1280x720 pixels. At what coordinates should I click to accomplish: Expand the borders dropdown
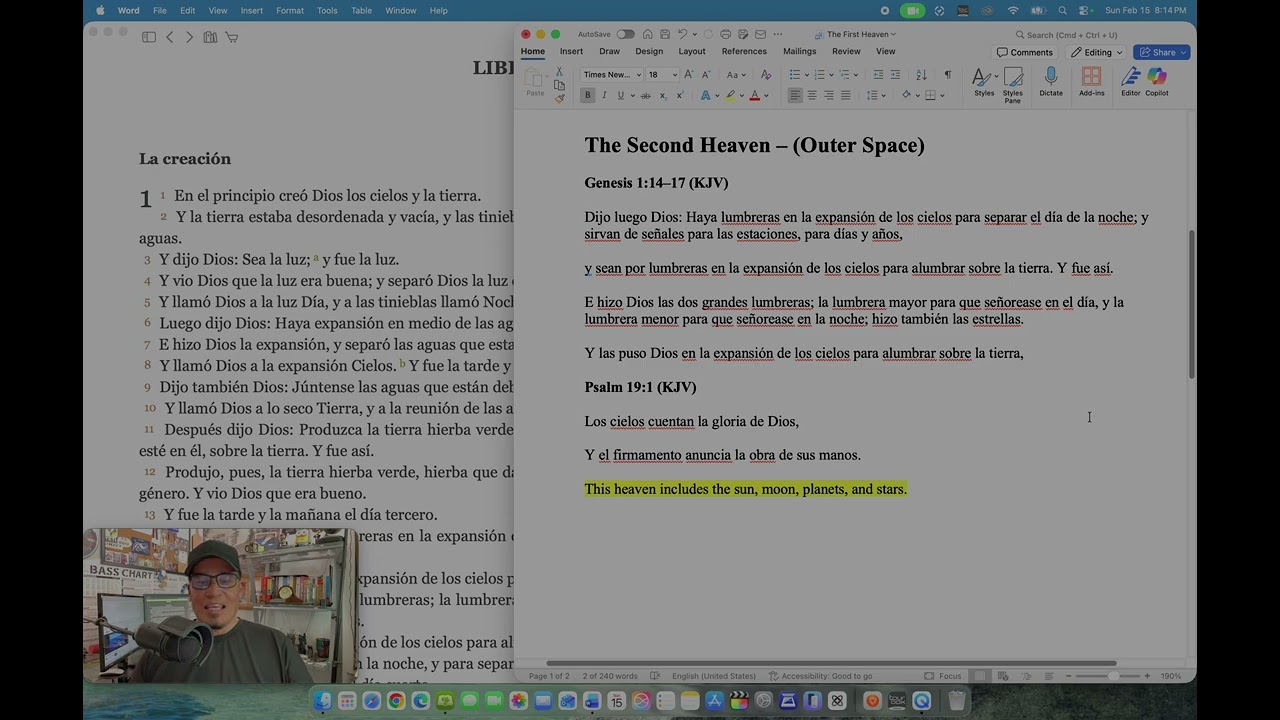pos(944,95)
